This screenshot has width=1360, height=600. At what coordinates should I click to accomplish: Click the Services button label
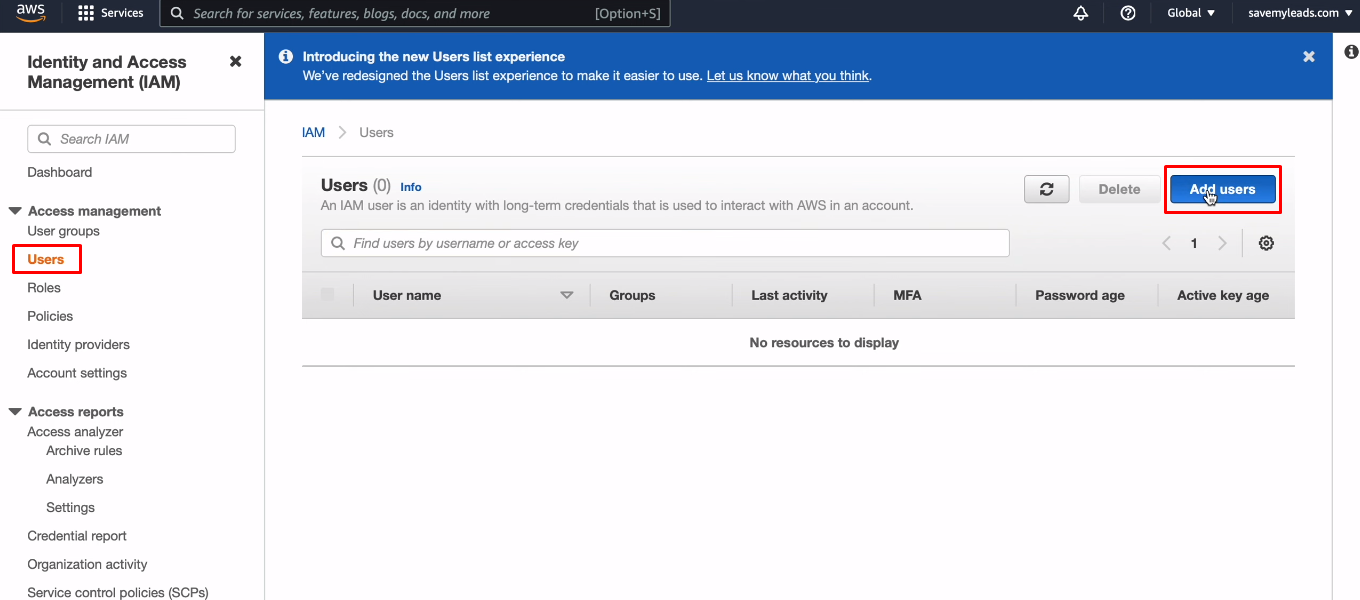point(122,13)
